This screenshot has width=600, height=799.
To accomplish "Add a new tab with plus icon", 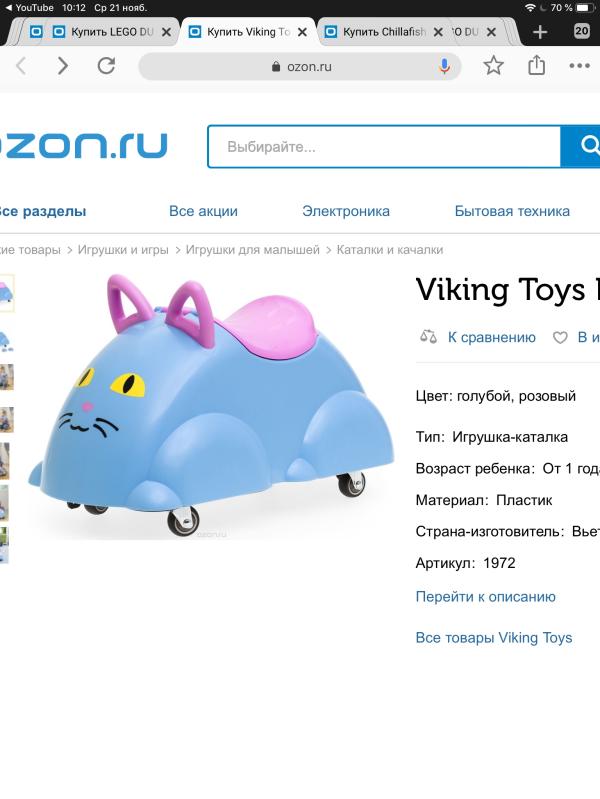I will tap(540, 32).
